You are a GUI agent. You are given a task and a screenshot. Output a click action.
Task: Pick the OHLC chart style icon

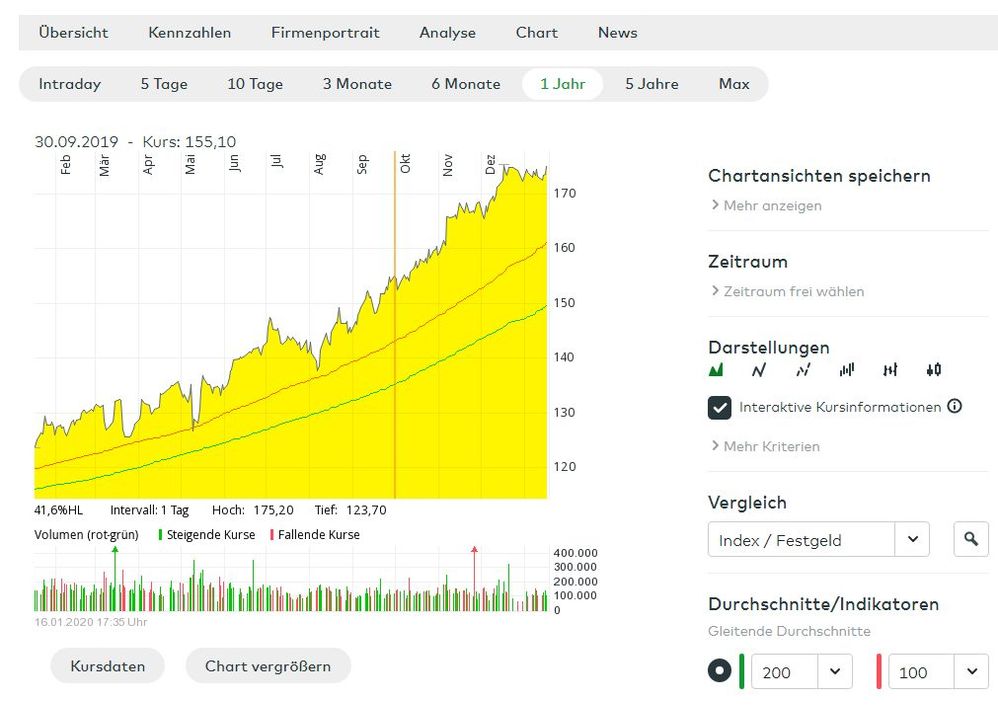point(890,370)
